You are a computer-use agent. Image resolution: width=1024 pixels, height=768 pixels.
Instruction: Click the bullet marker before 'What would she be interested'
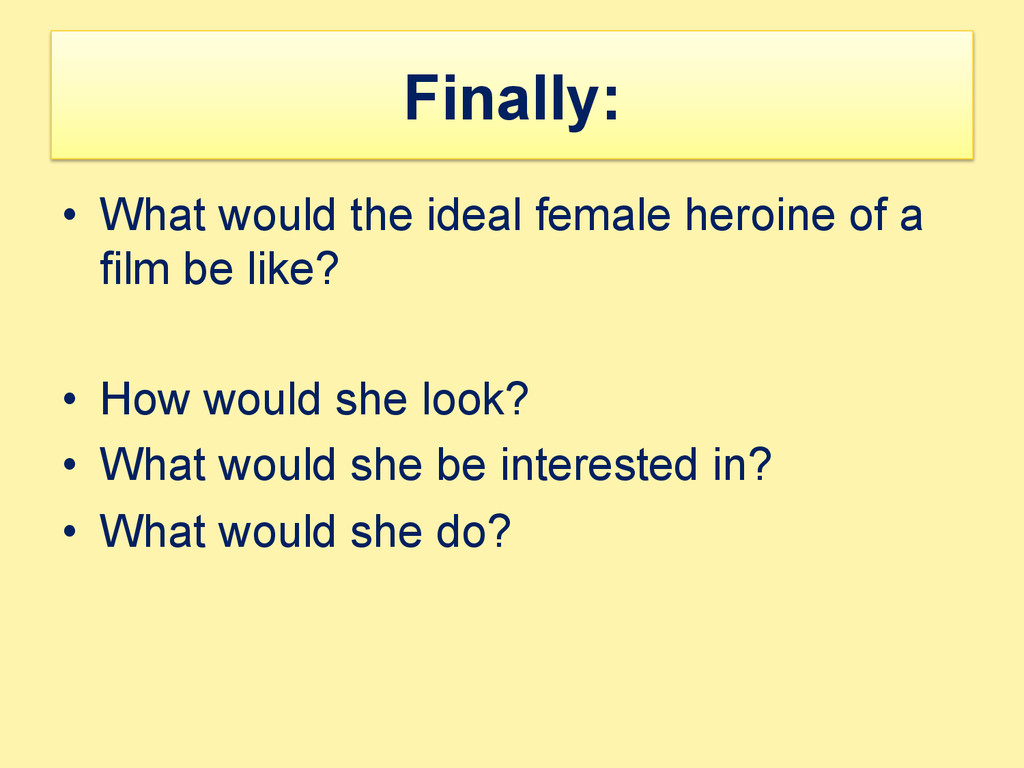(70, 464)
